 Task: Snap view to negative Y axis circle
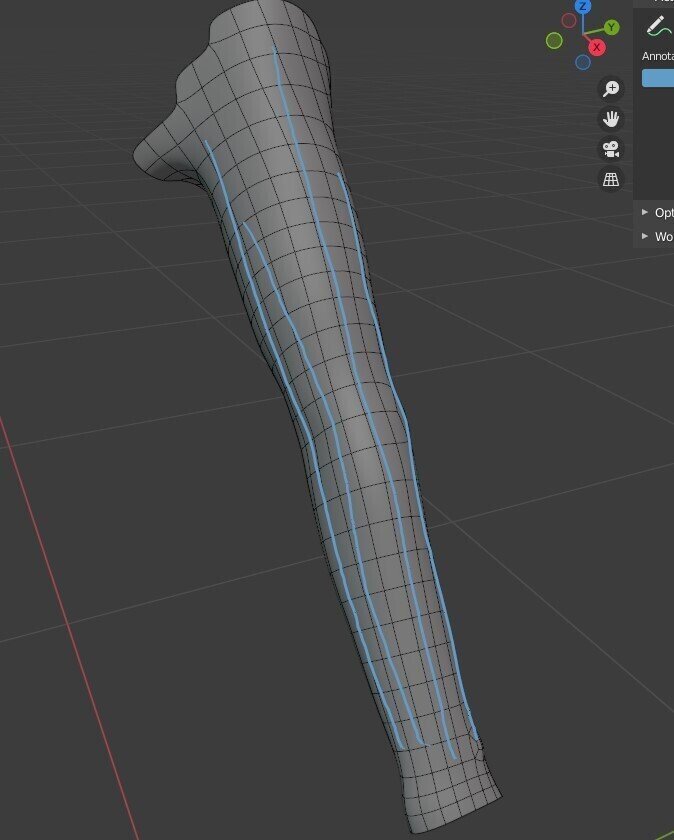[554, 41]
